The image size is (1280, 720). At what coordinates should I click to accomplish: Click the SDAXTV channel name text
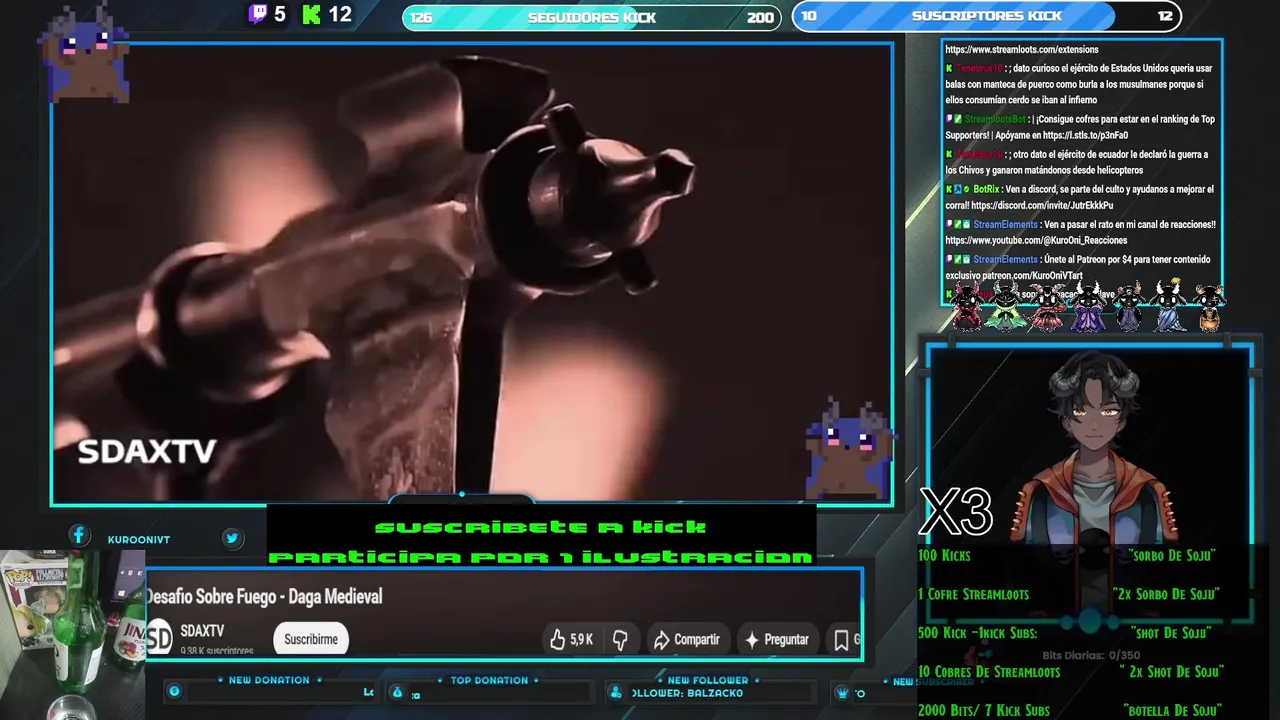[x=202, y=631]
